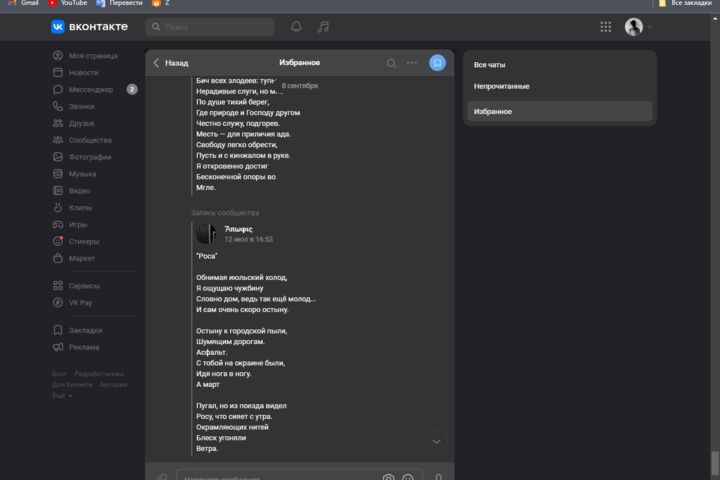The height and width of the screenshot is (480, 720).
Task: Open the Атиафіς community name link
Action: 238,229
